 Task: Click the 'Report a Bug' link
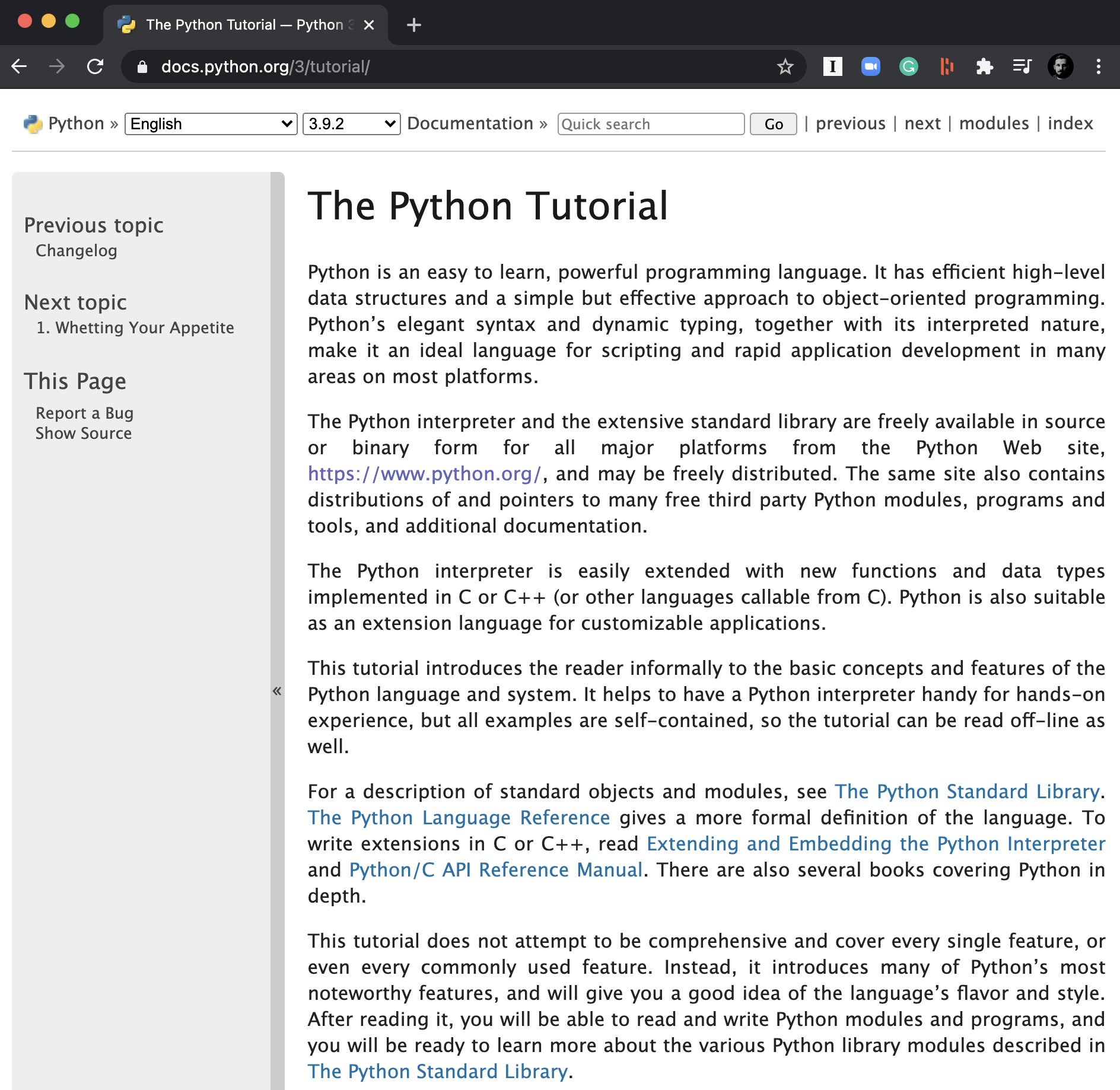[x=84, y=413]
